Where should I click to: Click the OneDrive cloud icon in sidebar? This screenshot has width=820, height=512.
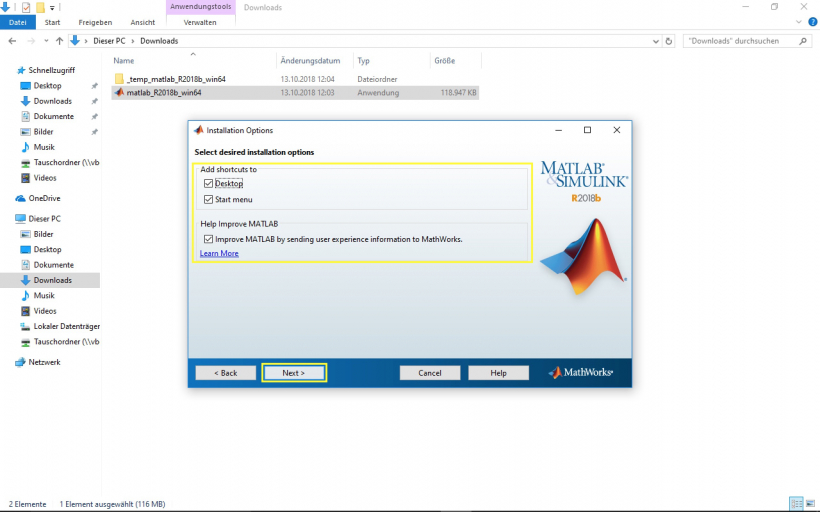pyautogui.click(x=21, y=198)
